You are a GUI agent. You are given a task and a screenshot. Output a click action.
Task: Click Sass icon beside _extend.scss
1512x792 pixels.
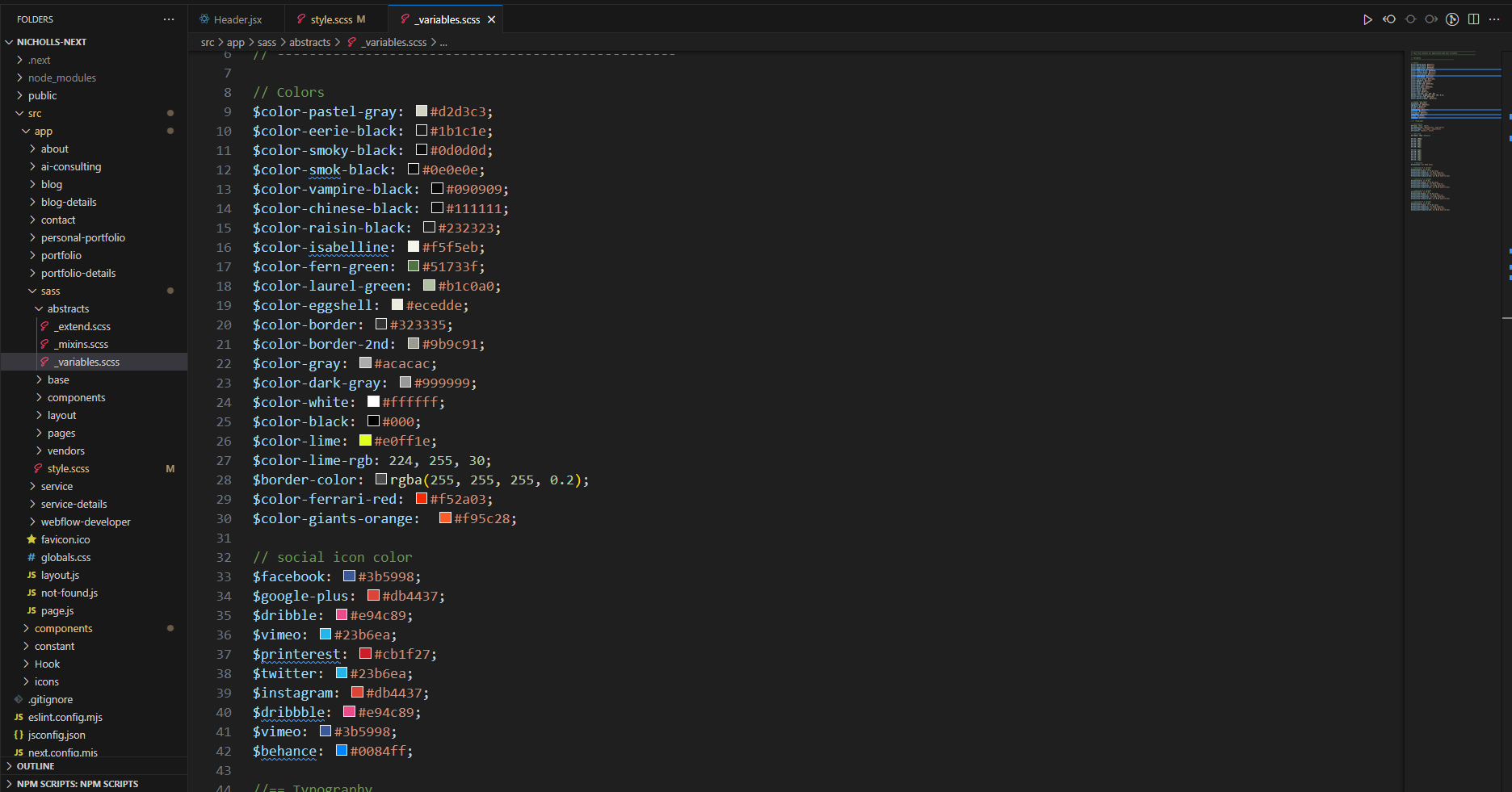[44, 326]
